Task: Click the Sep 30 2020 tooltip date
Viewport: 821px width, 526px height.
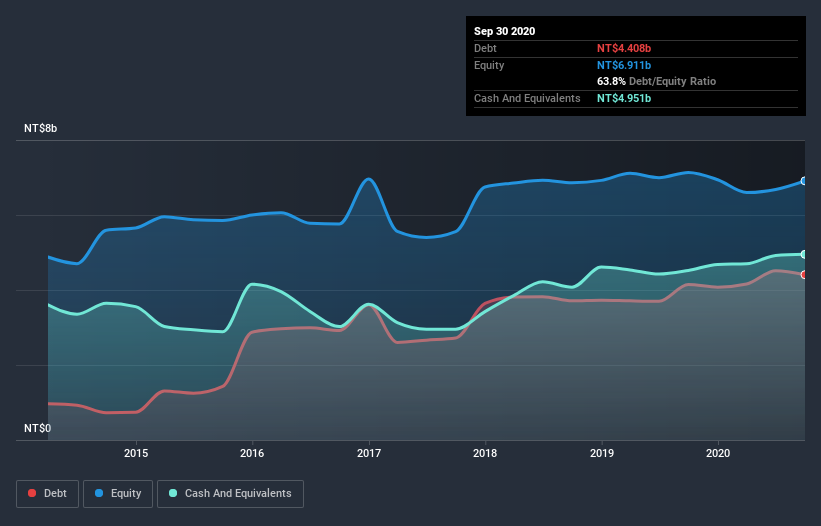Action: 504,31
